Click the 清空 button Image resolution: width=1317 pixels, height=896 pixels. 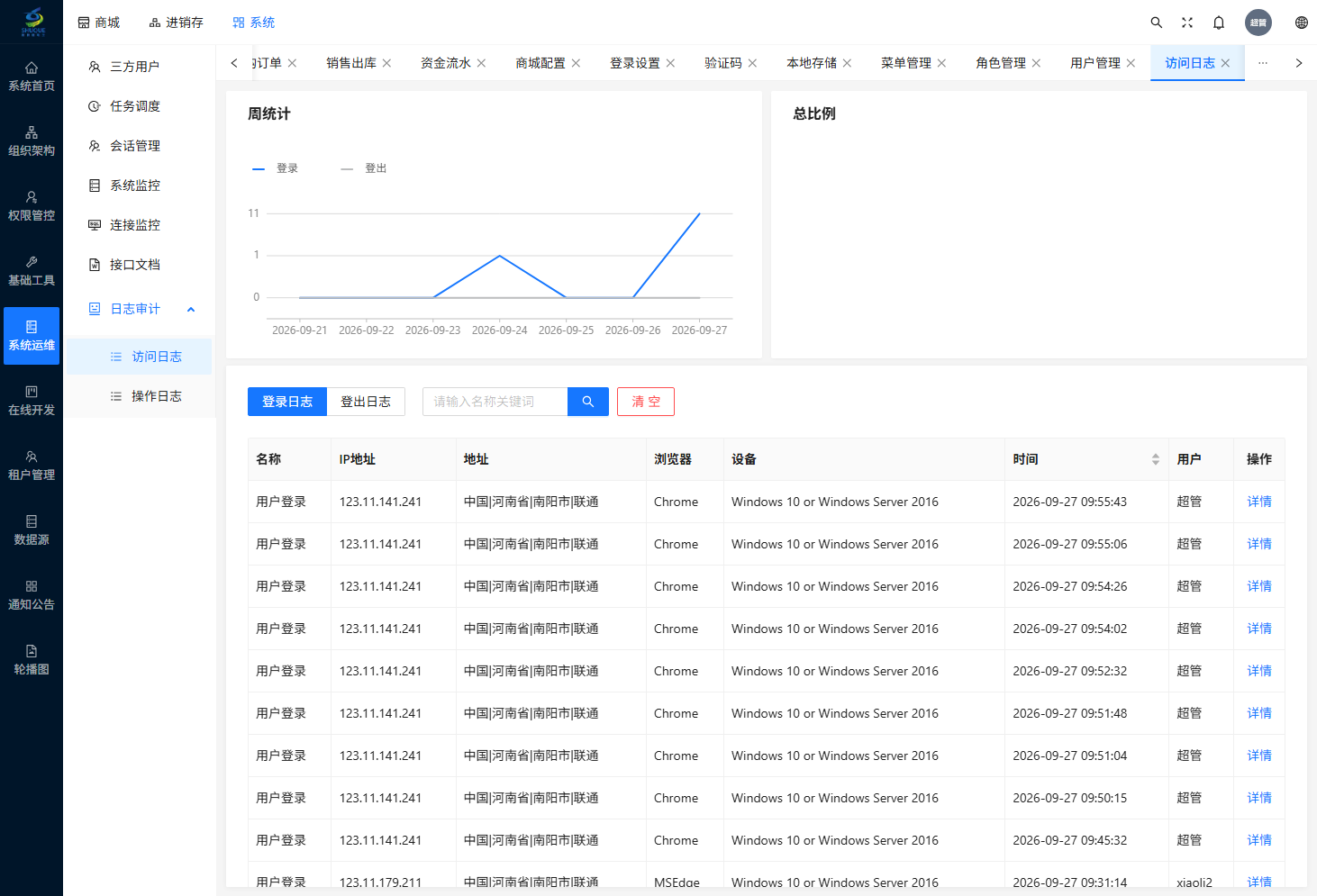pyautogui.click(x=646, y=402)
